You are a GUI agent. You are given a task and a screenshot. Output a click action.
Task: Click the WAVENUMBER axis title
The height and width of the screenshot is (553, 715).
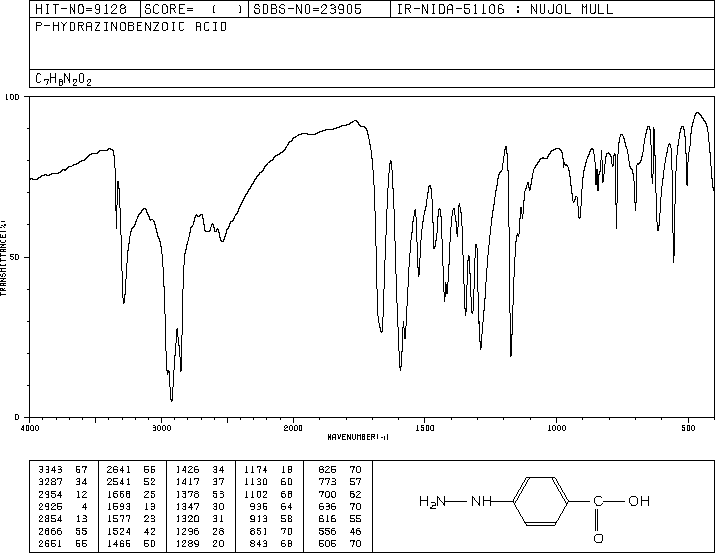pyautogui.click(x=358, y=437)
